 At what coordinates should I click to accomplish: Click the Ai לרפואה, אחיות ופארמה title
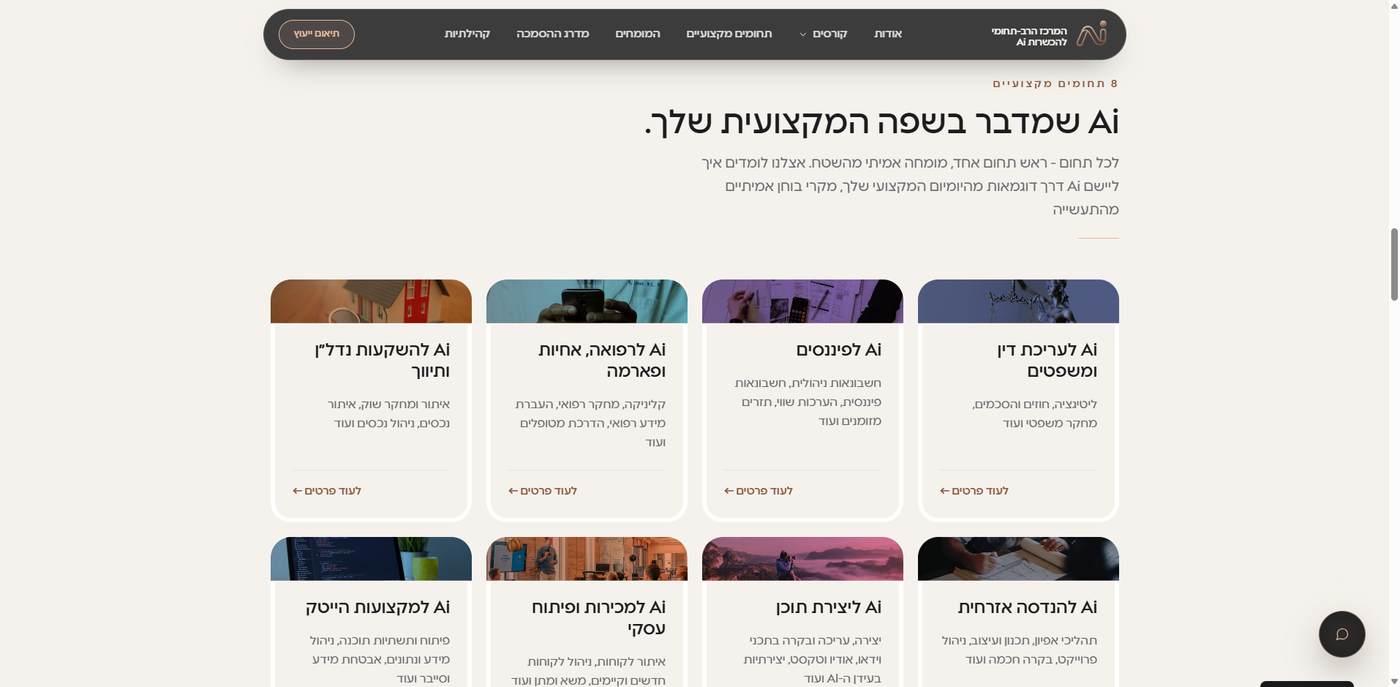[602, 360]
